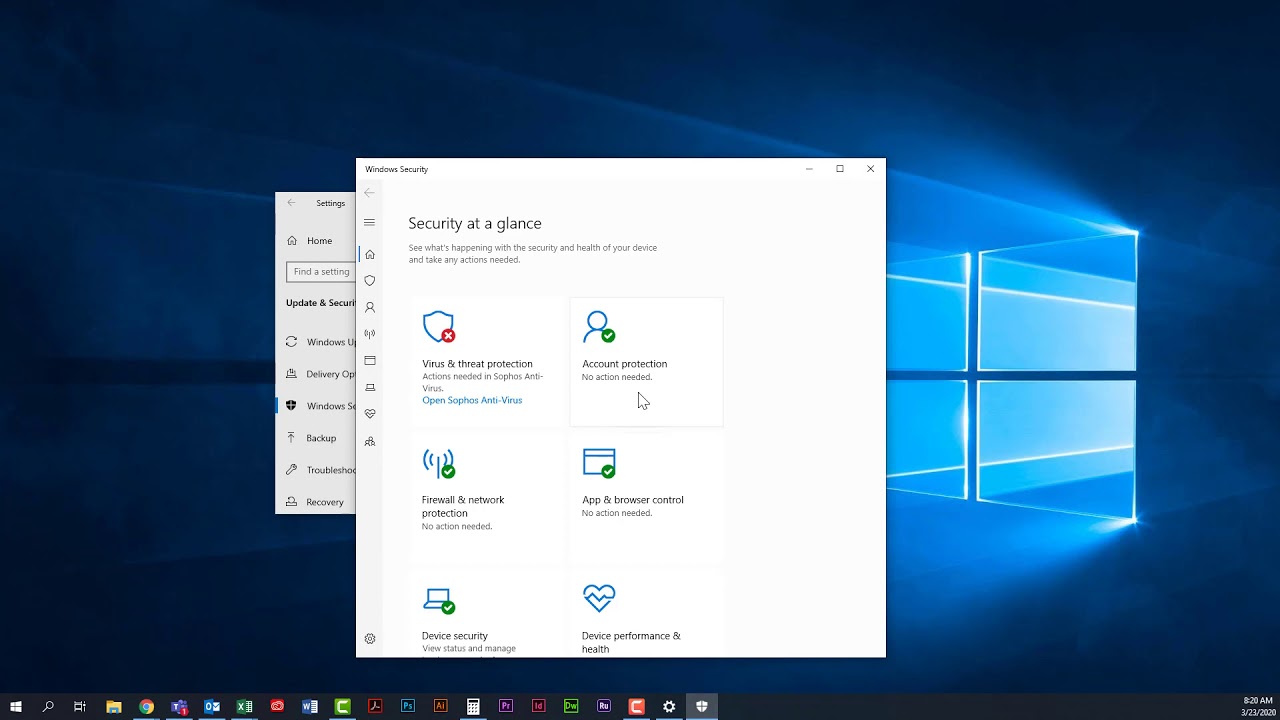Open Outlook from taskbar
The height and width of the screenshot is (720, 1280).
(212, 706)
